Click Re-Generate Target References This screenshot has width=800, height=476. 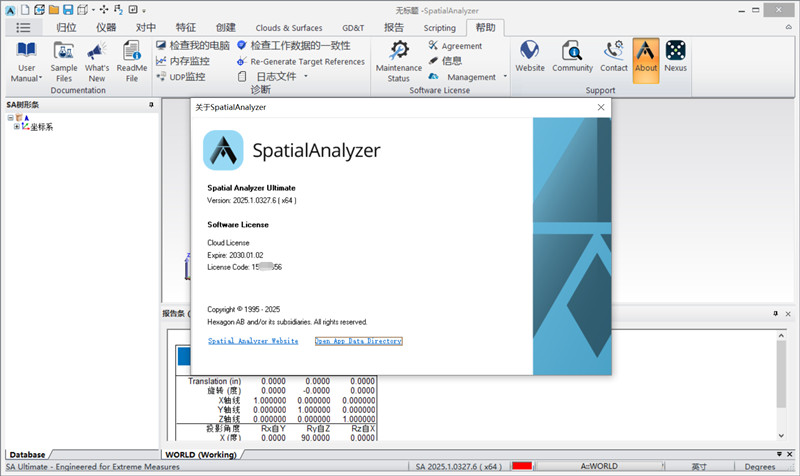301,61
